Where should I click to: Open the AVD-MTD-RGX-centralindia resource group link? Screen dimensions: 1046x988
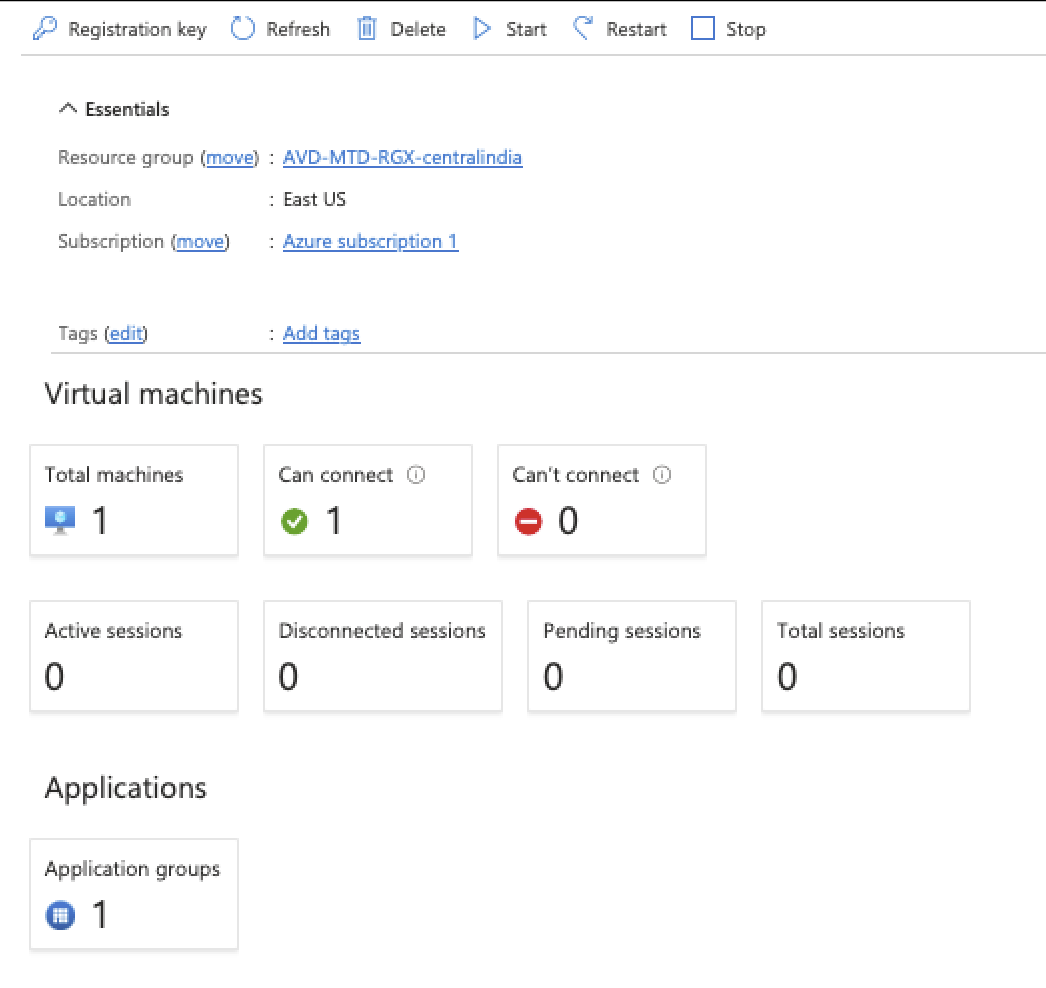402,157
